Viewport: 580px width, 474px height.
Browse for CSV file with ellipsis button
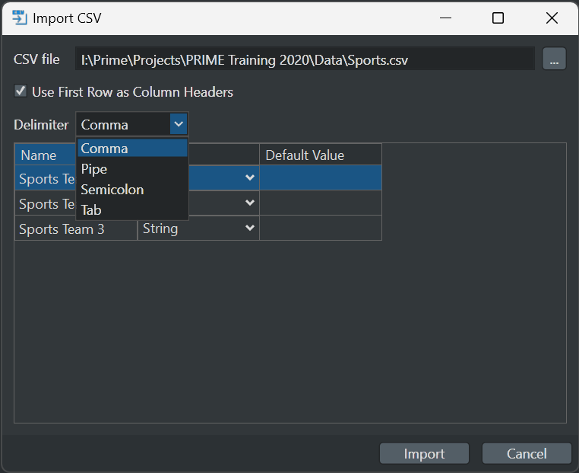pyautogui.click(x=554, y=58)
